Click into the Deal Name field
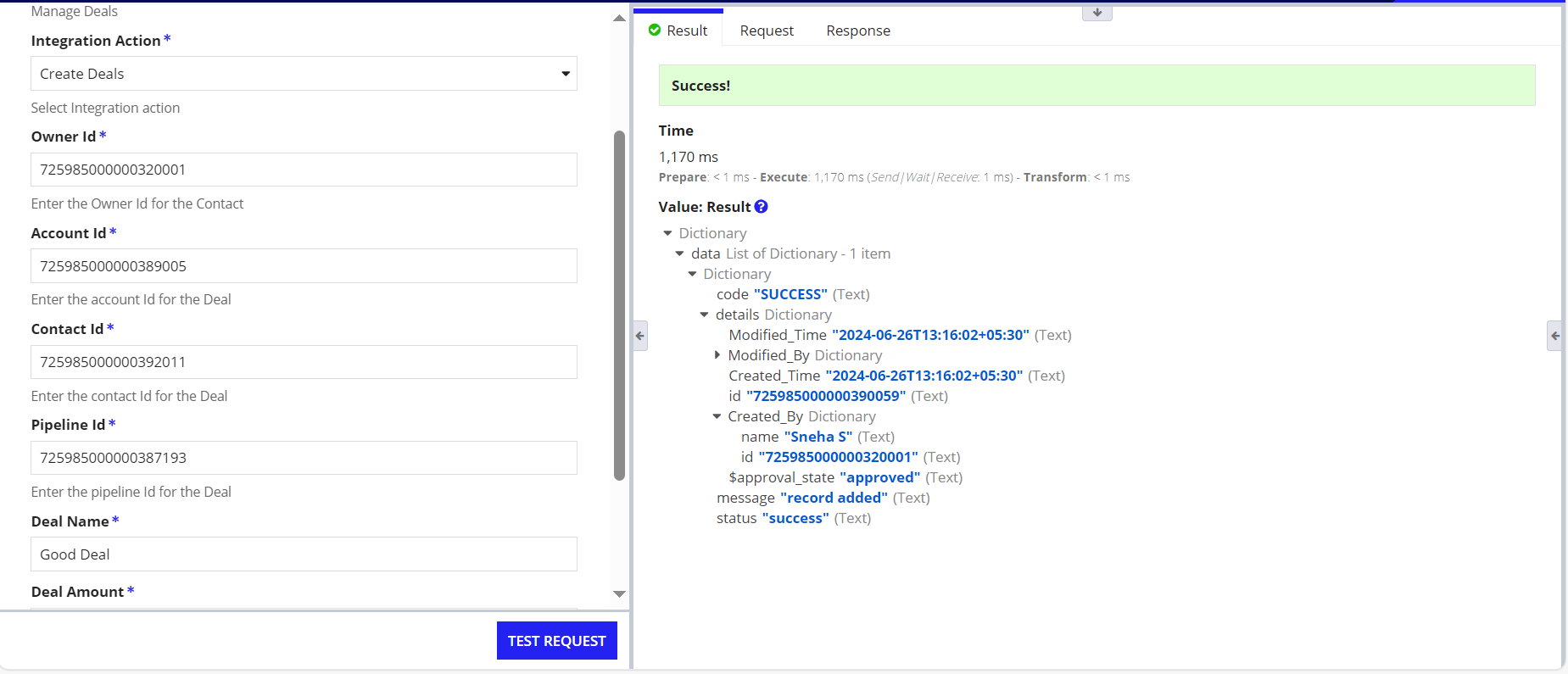Screen dimensions: 1568x674 pyautogui.click(x=304, y=554)
